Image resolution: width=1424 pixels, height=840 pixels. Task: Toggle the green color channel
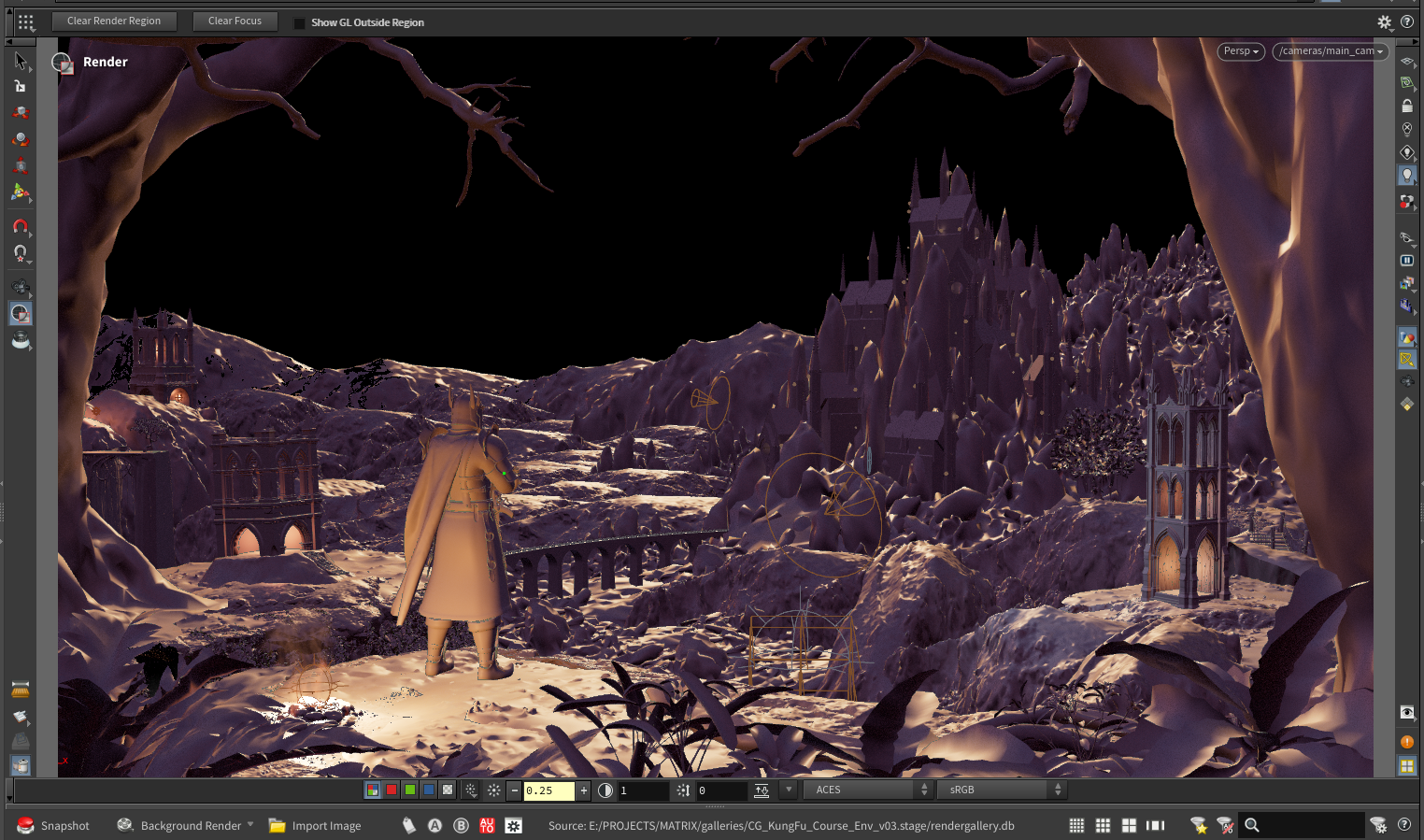tap(410, 790)
